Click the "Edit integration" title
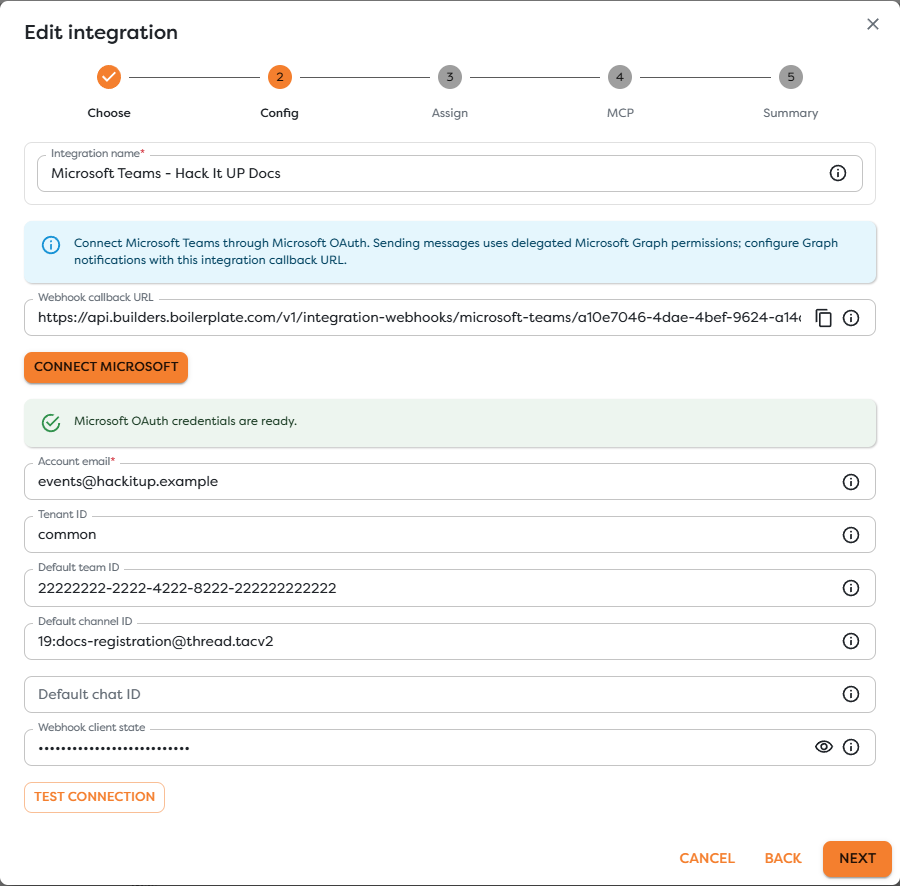 click(101, 33)
